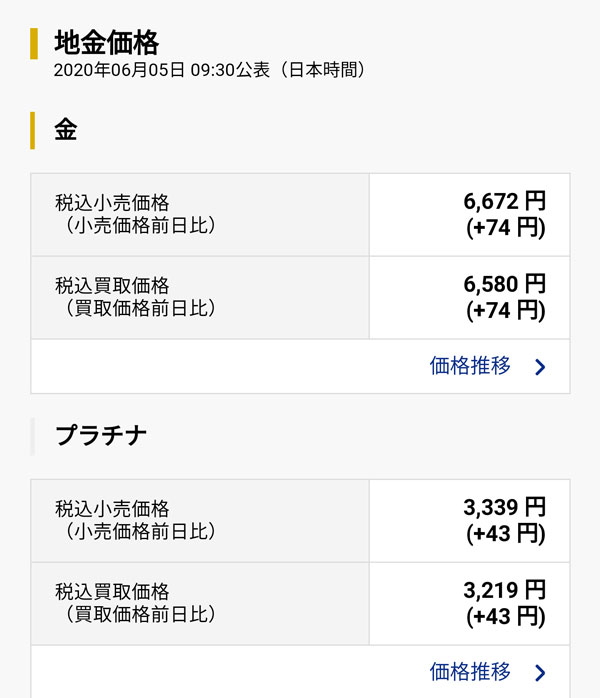
Task: Click the yellow accent bar beside 地金価格
Action: coord(34,44)
